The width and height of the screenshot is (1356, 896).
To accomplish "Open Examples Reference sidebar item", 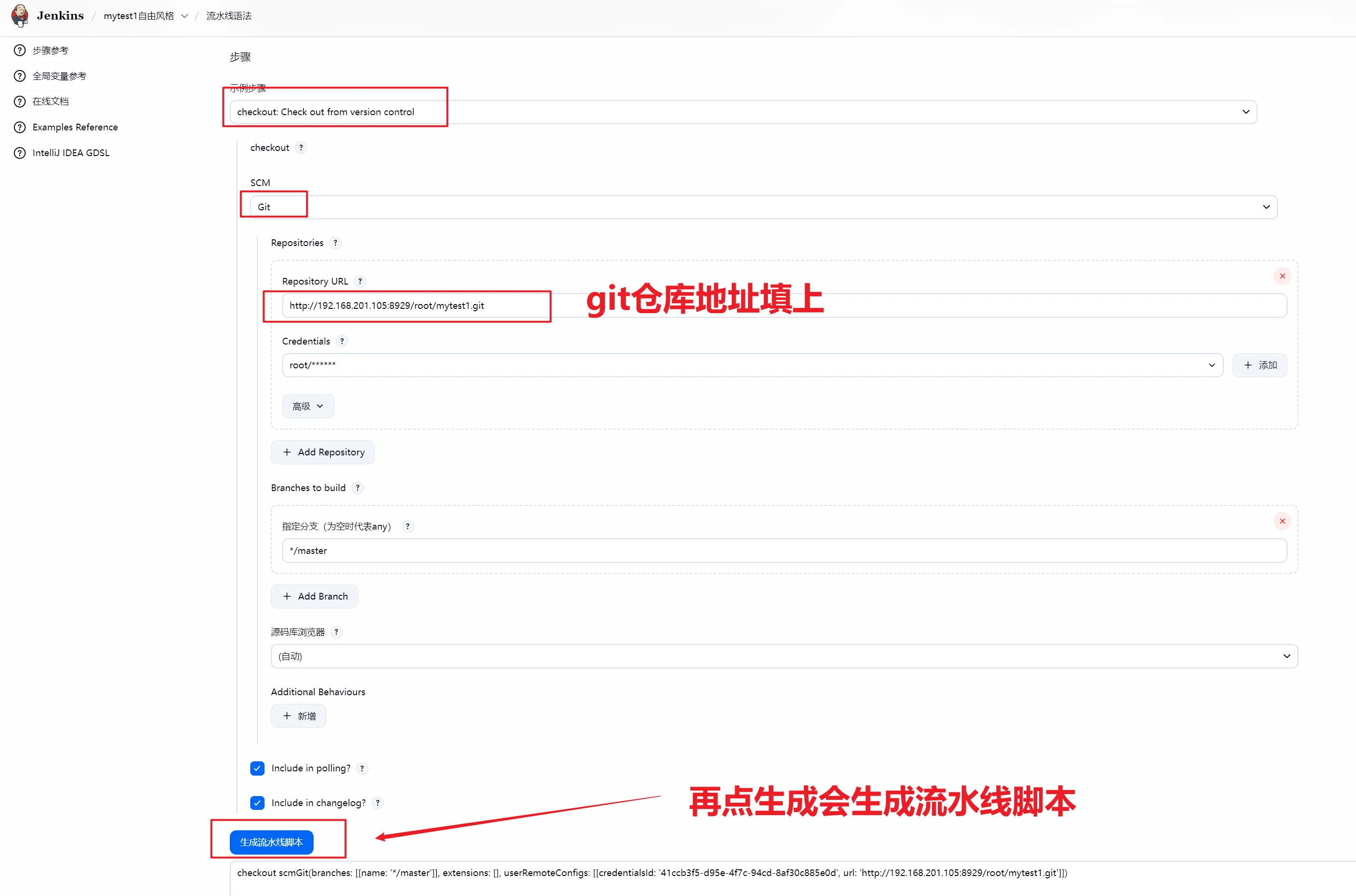I will [x=75, y=127].
